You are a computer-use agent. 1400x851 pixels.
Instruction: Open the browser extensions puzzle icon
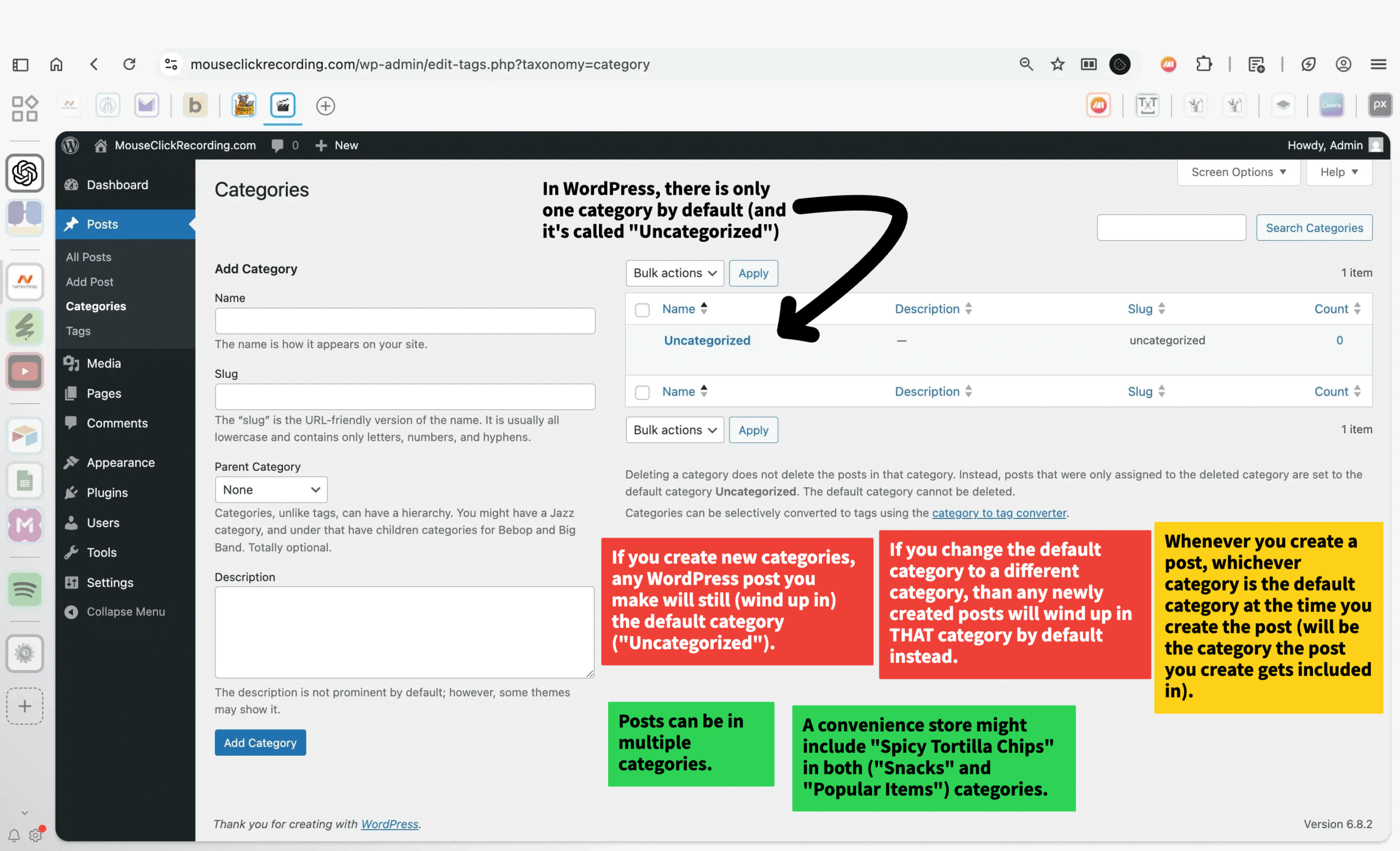[1204, 64]
